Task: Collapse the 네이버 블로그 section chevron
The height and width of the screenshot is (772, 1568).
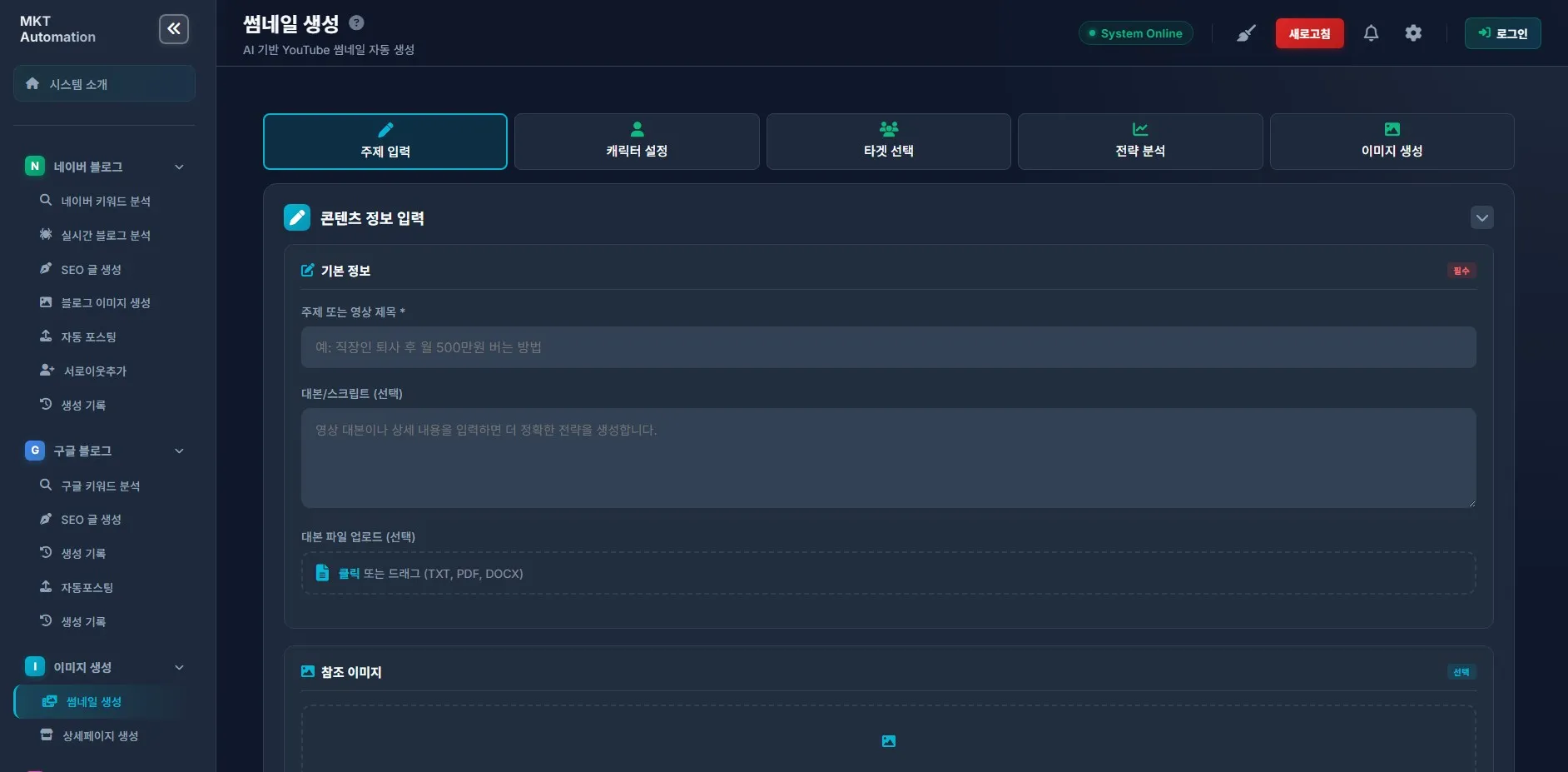Action: coord(179,167)
